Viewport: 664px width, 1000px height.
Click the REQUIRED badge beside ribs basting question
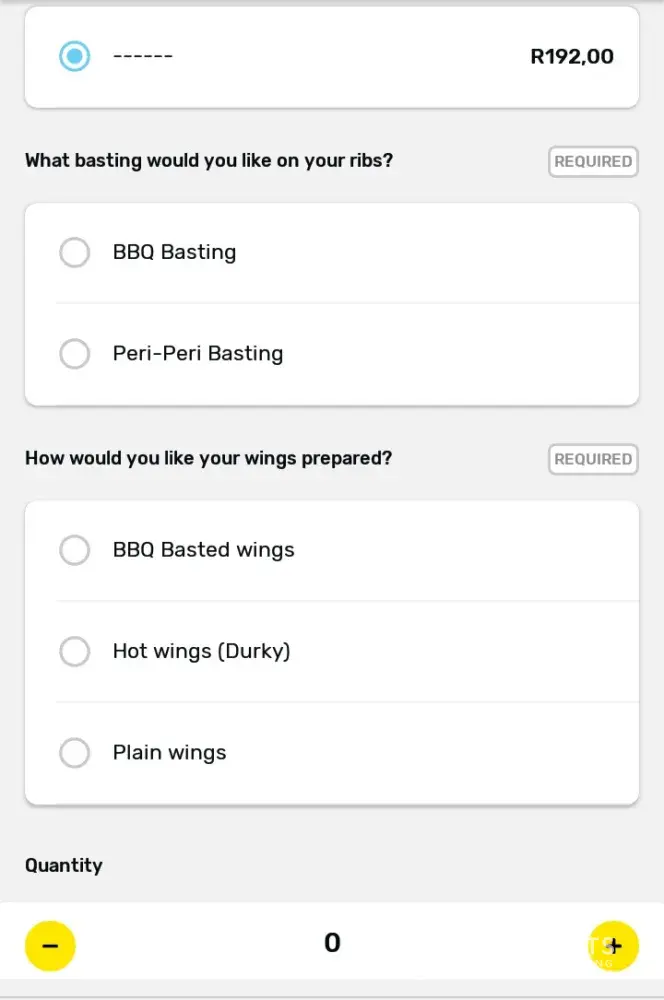coord(593,162)
